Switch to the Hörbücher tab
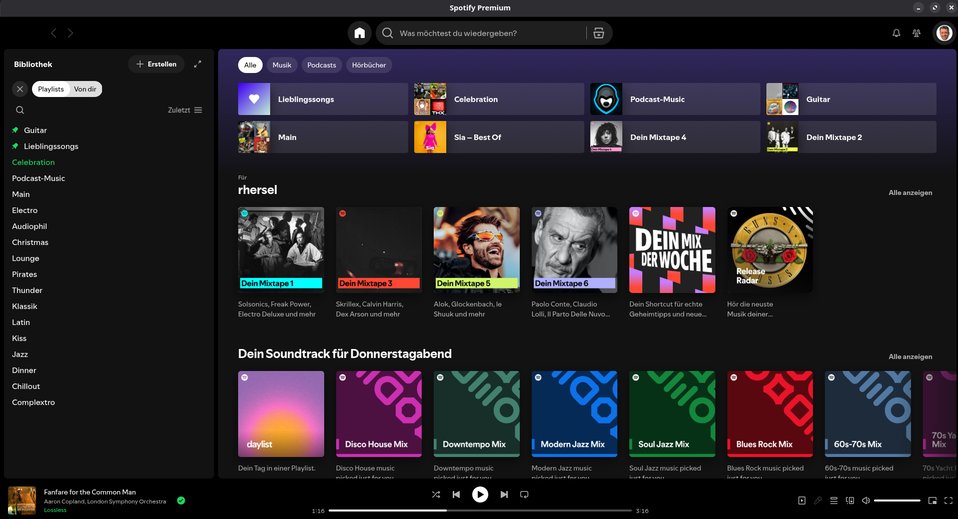958x519 pixels. pyautogui.click(x=368, y=65)
